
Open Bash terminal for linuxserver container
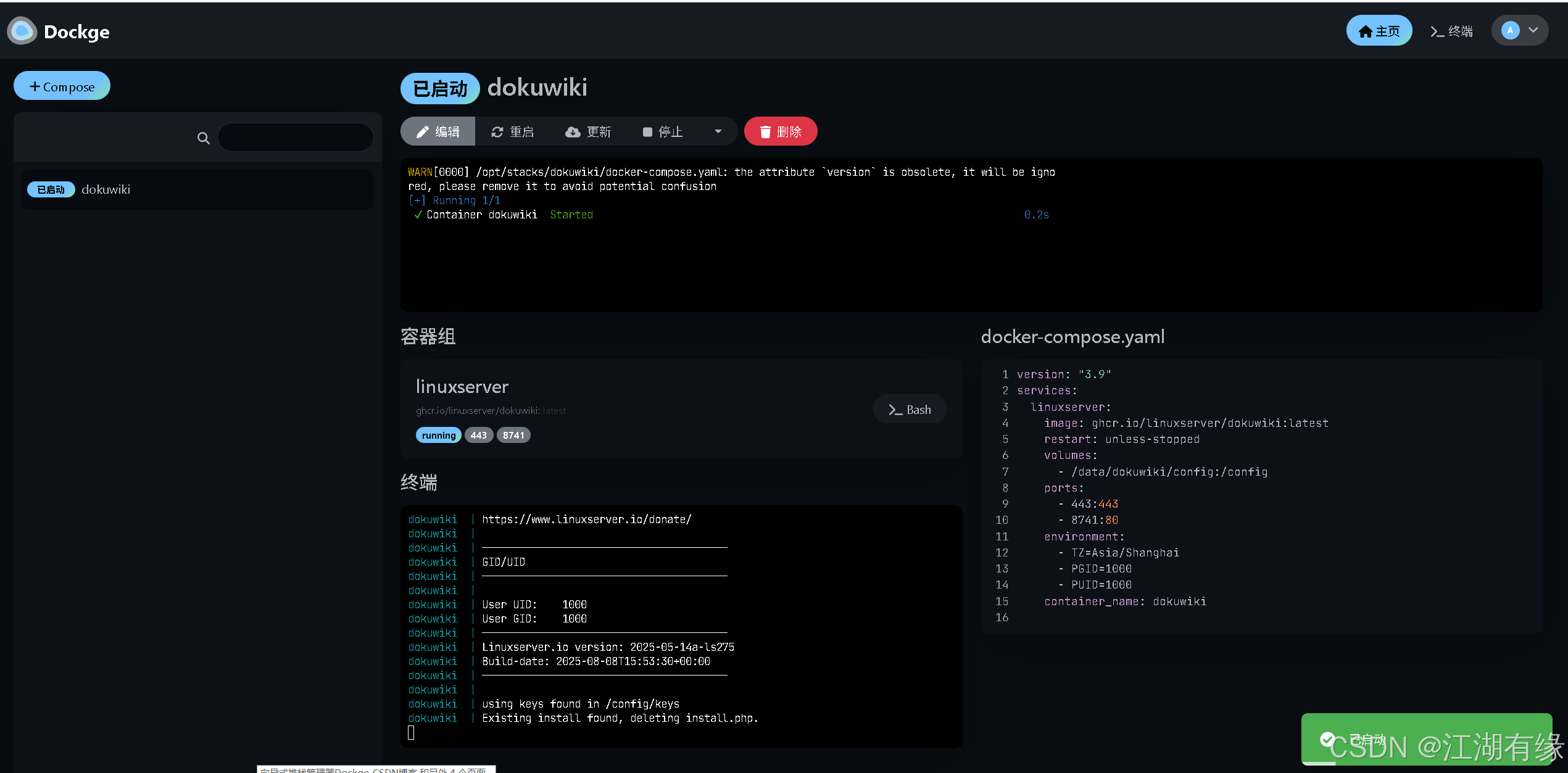[909, 410]
